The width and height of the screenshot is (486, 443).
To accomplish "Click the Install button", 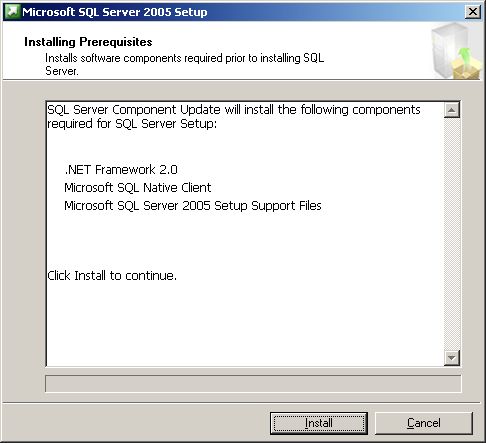I will point(319,423).
